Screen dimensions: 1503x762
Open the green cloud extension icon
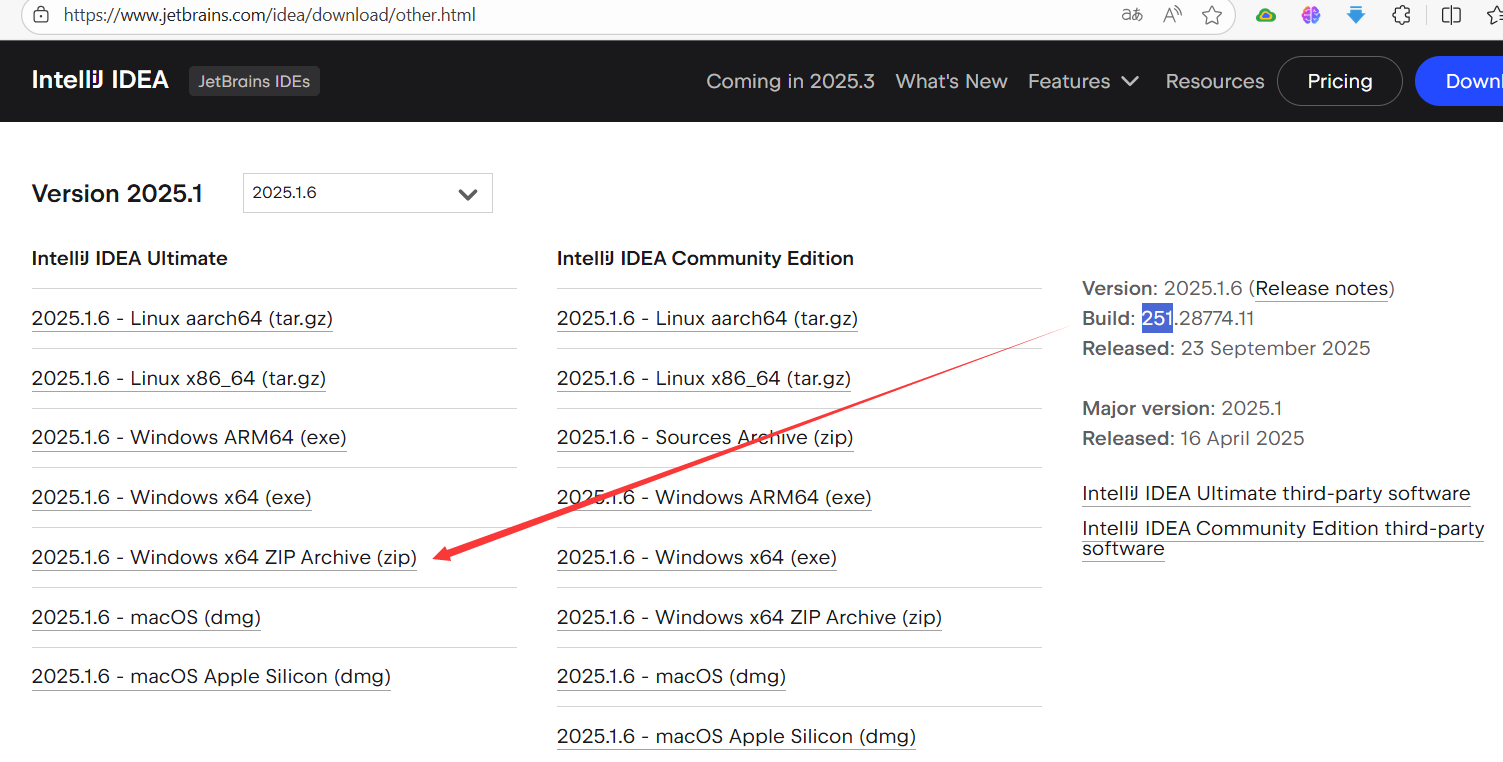pos(1266,15)
